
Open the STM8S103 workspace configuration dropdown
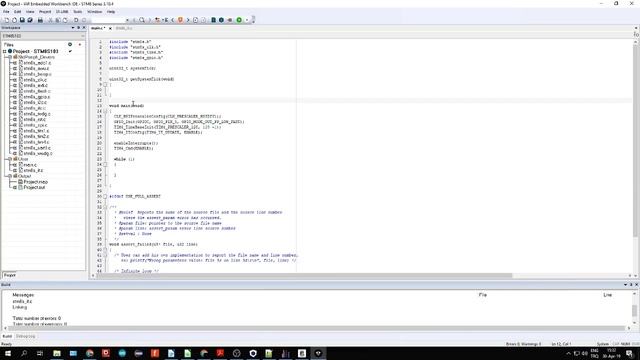pos(82,36)
